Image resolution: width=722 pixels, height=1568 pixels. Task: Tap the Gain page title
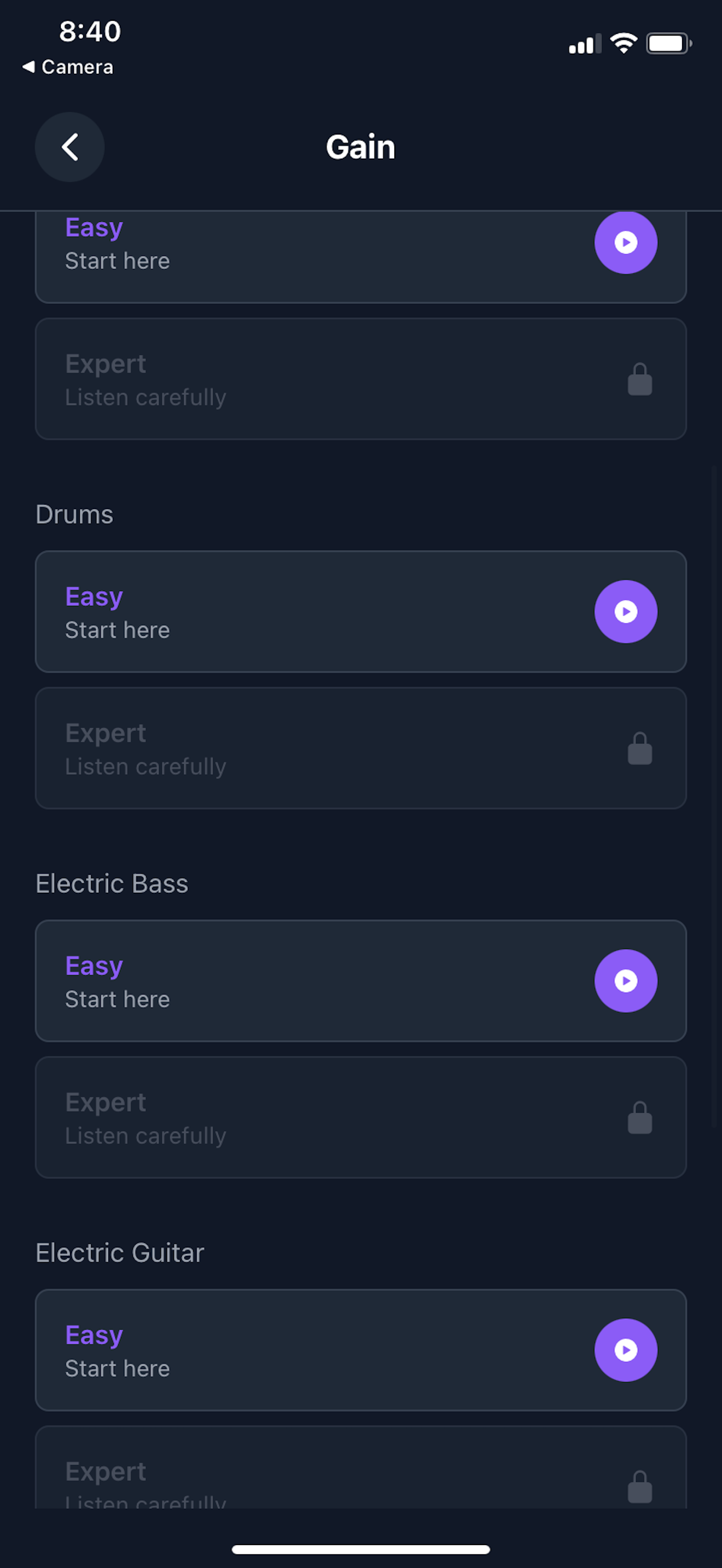click(360, 147)
